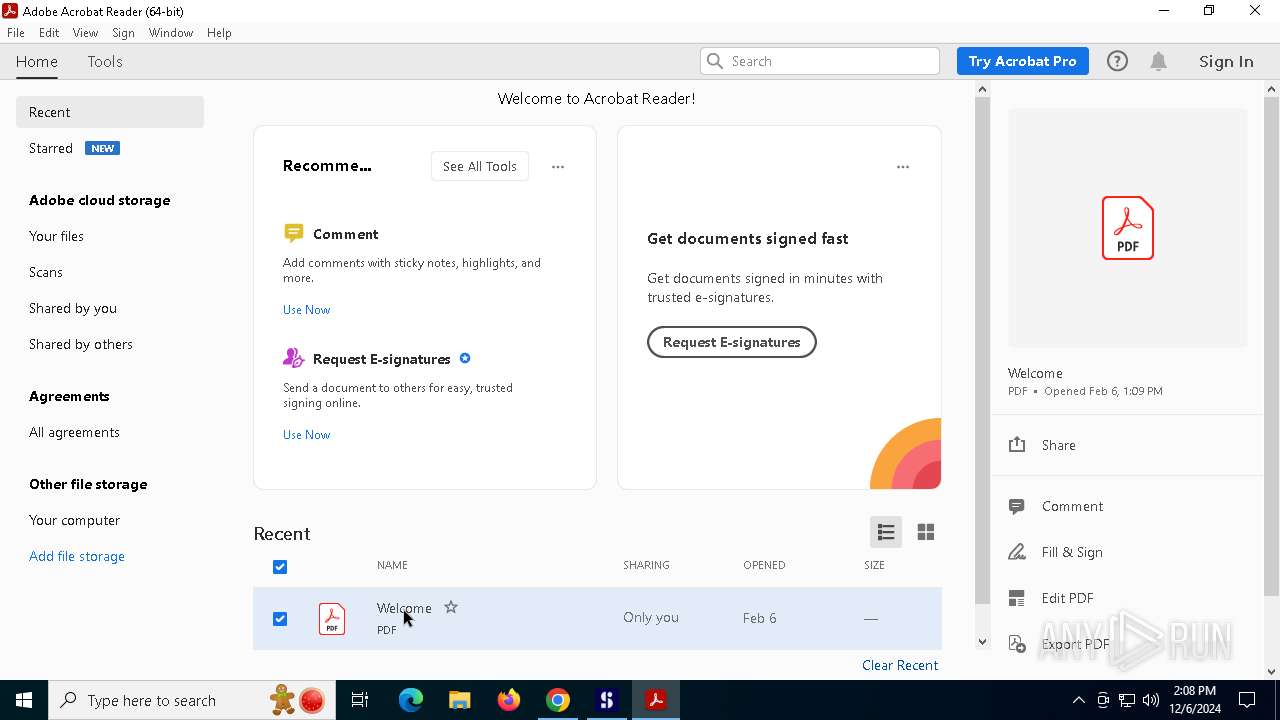The image size is (1280, 720).
Task: Click the Comment icon in right panel
Action: [1017, 506]
